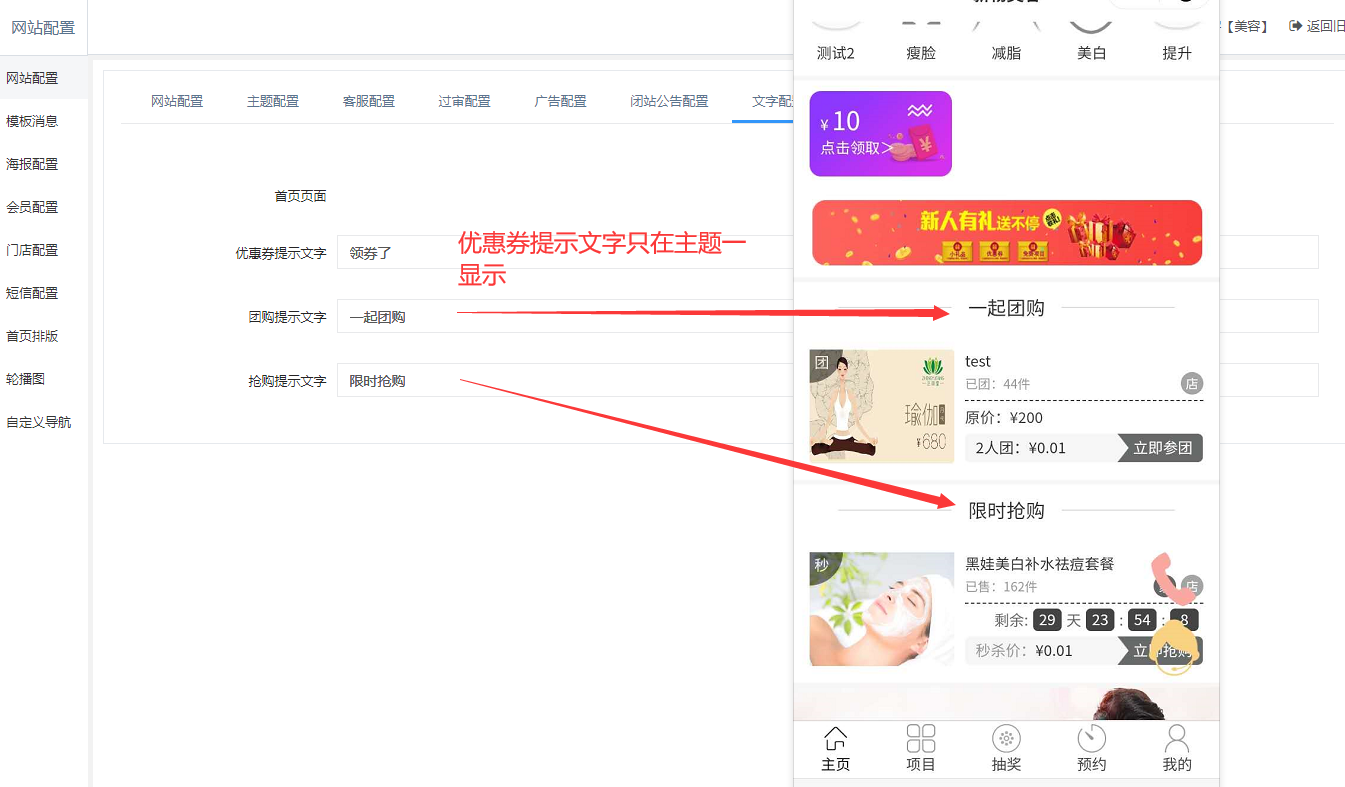Click the 黑娃美白补水祛痘套餐 product title
Screen dimensions: 1345x787
(1040, 564)
